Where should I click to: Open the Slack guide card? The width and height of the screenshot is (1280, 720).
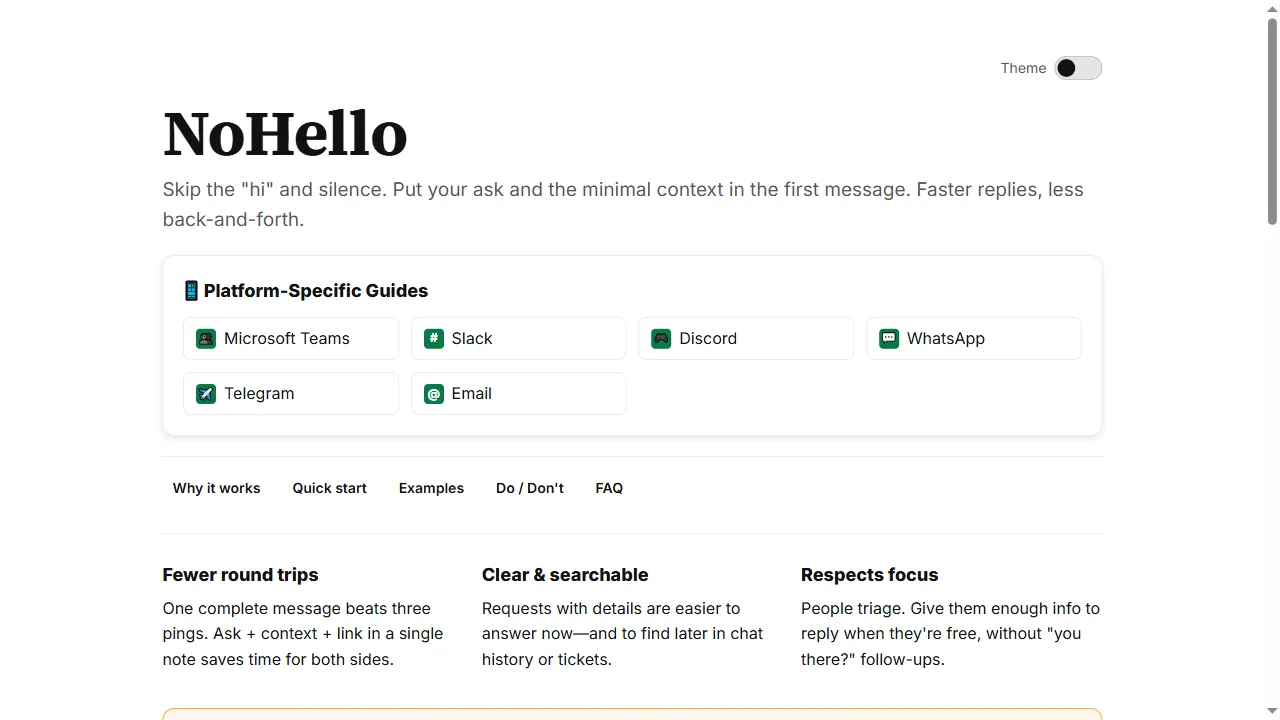(x=518, y=338)
